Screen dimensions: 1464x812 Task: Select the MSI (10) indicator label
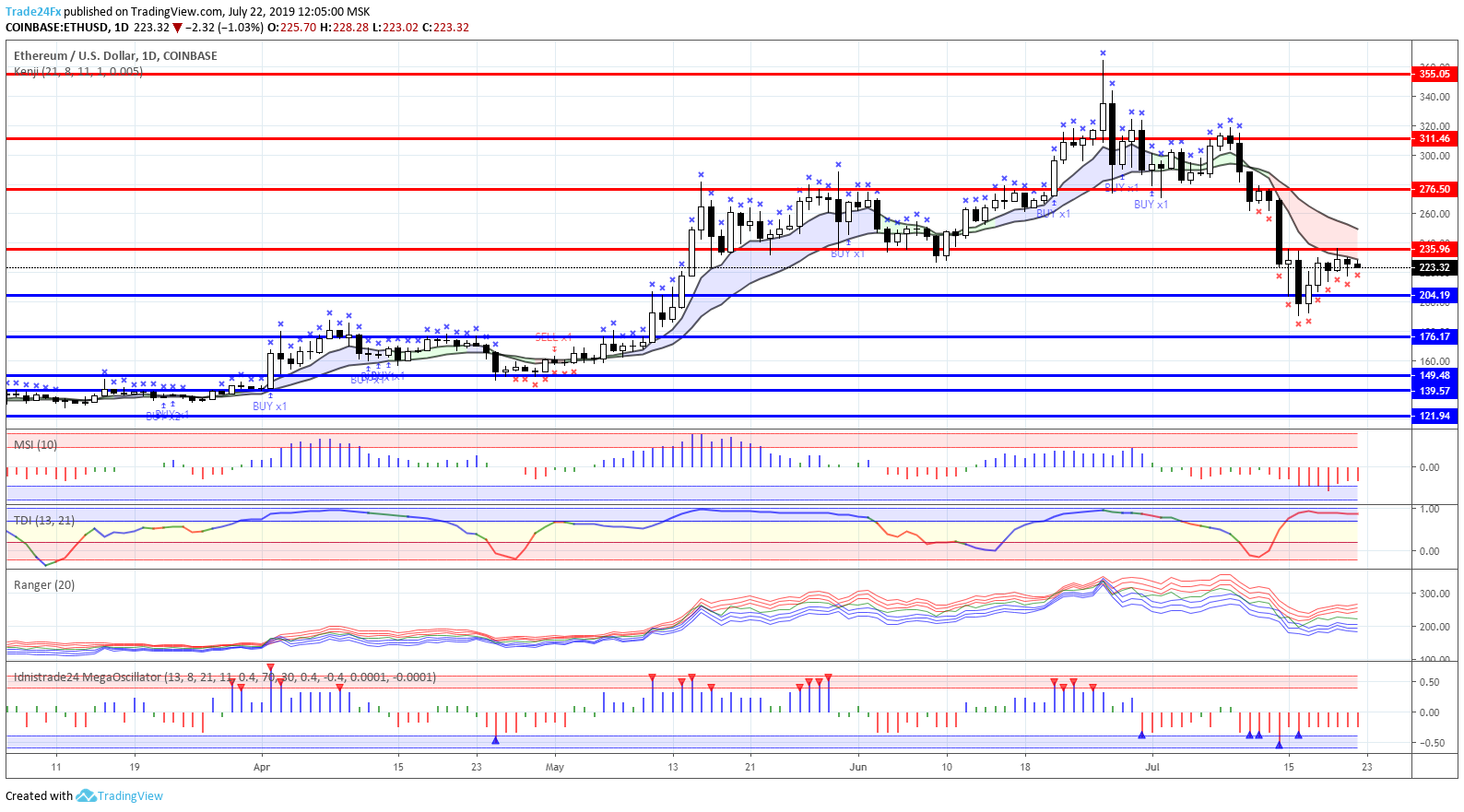tap(35, 444)
